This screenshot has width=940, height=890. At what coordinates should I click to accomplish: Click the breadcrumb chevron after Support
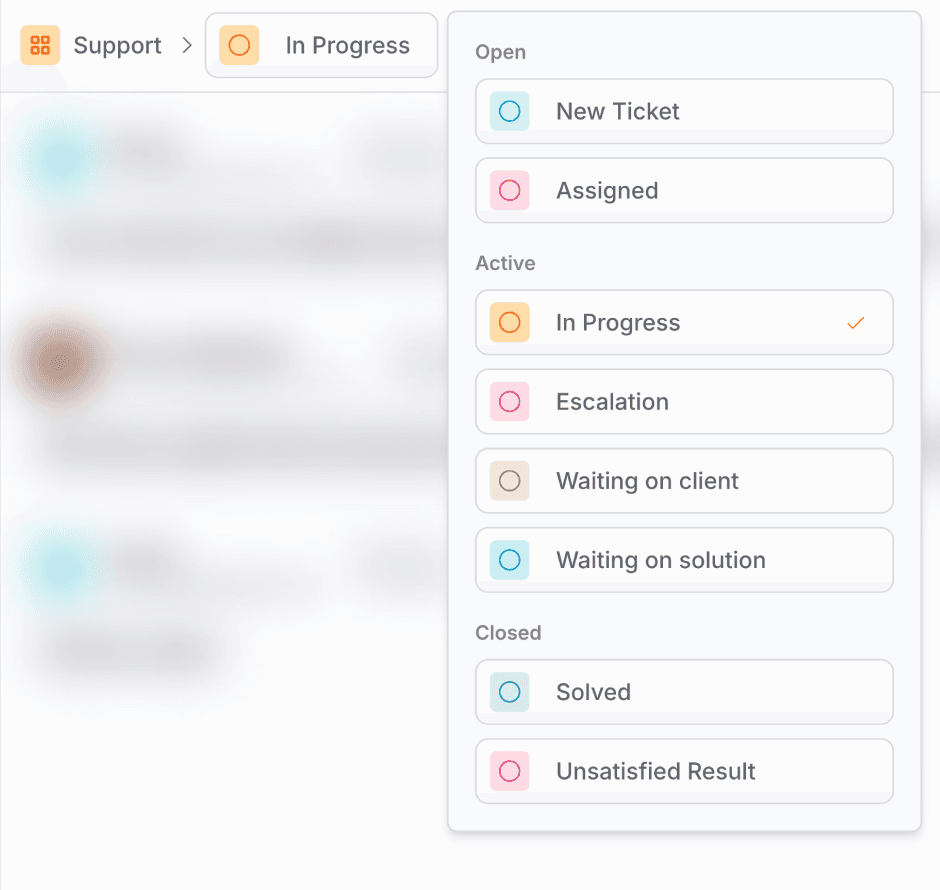(187, 45)
